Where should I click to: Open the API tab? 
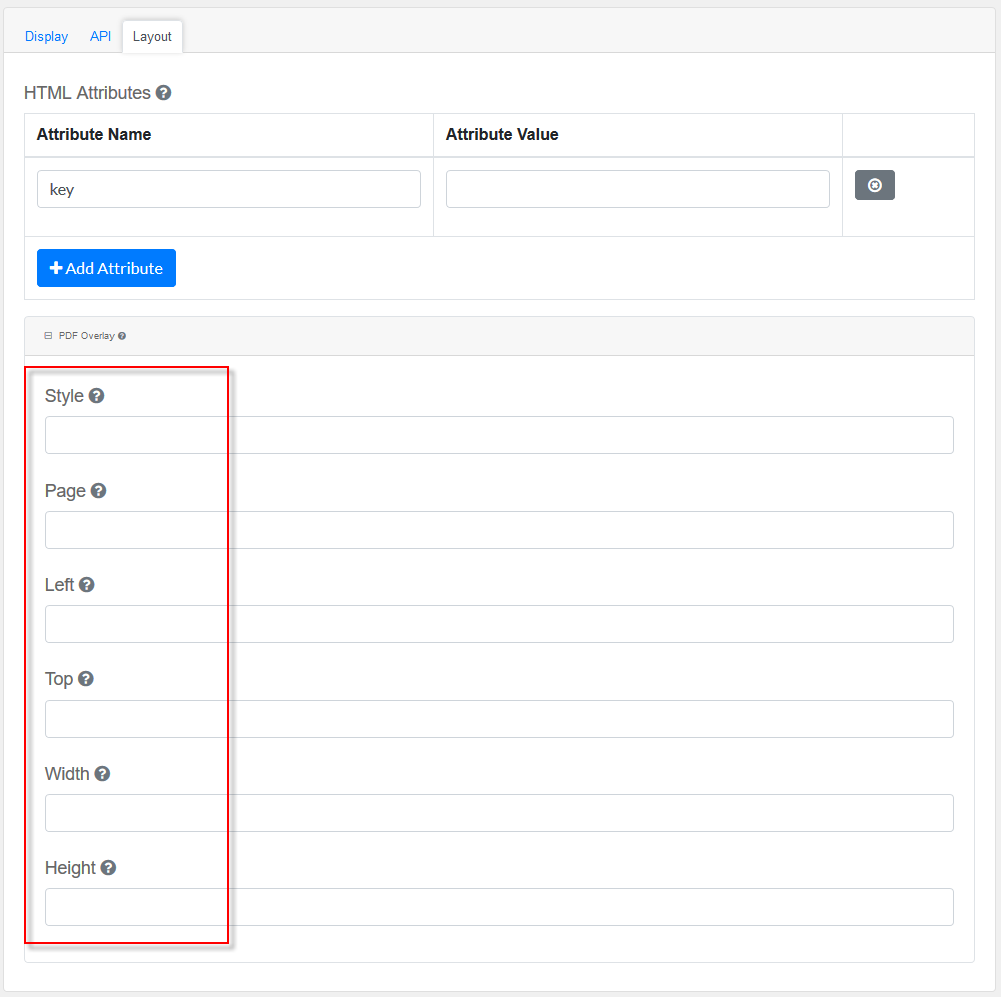pos(100,36)
